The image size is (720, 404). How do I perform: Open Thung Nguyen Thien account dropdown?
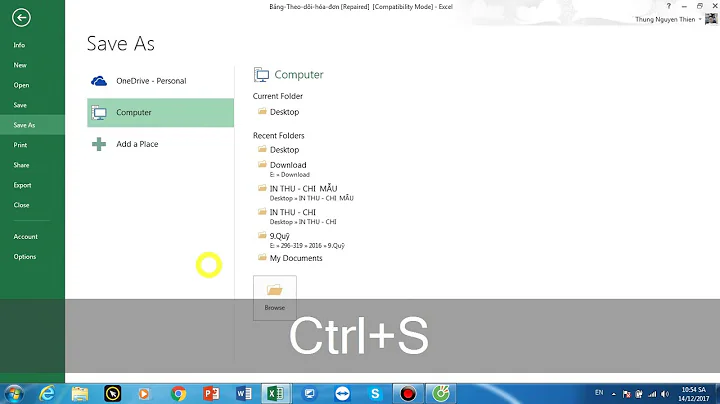coord(669,19)
